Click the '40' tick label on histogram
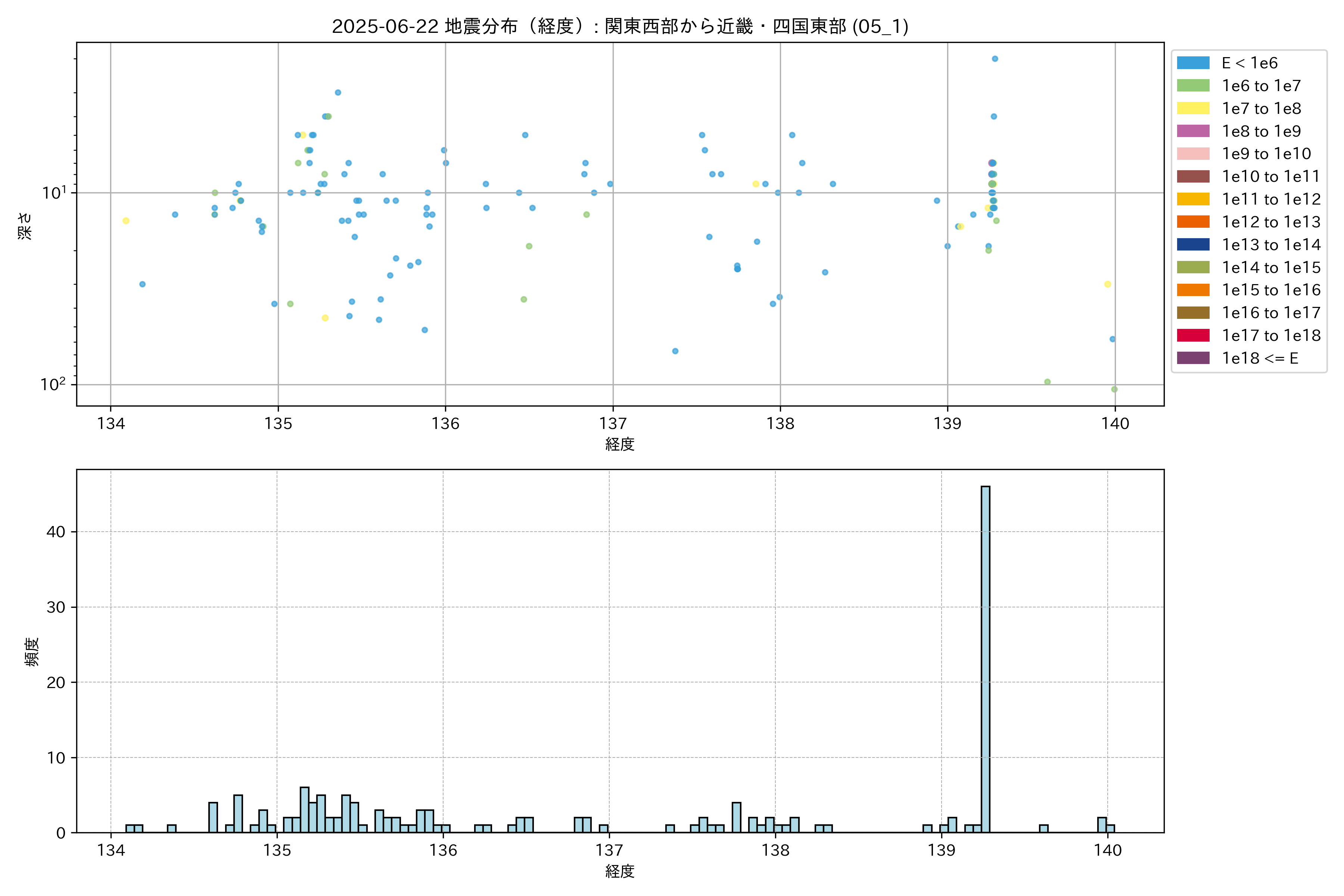 [56, 532]
